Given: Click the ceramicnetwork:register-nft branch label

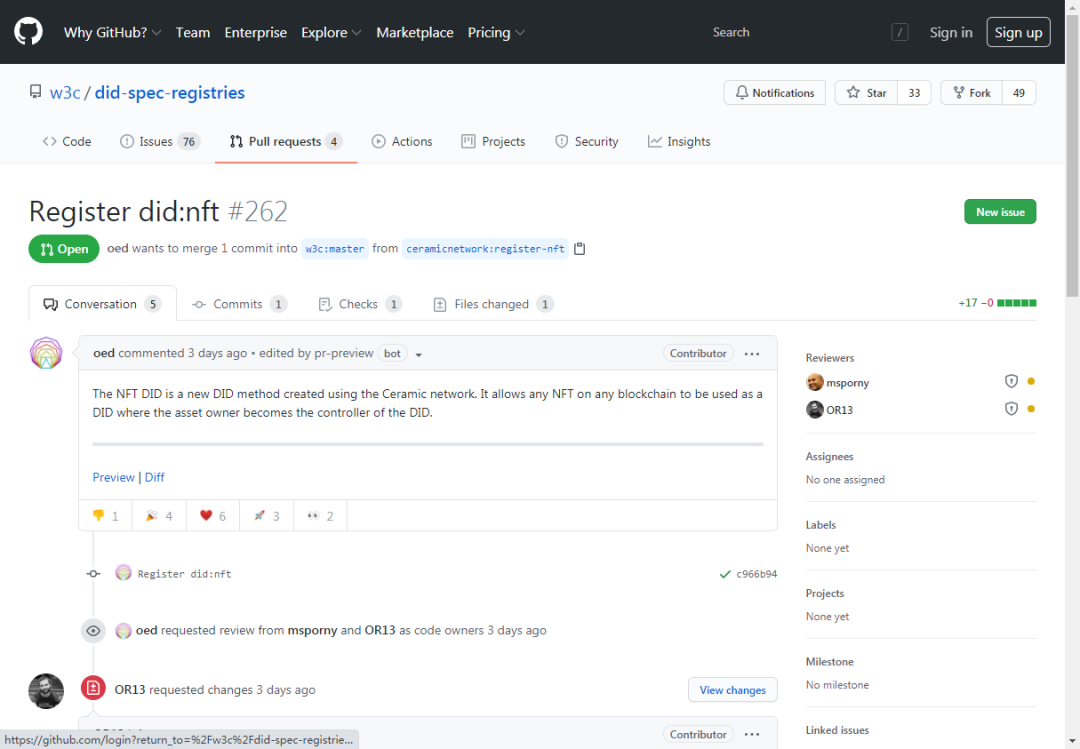Looking at the screenshot, I should tap(486, 249).
